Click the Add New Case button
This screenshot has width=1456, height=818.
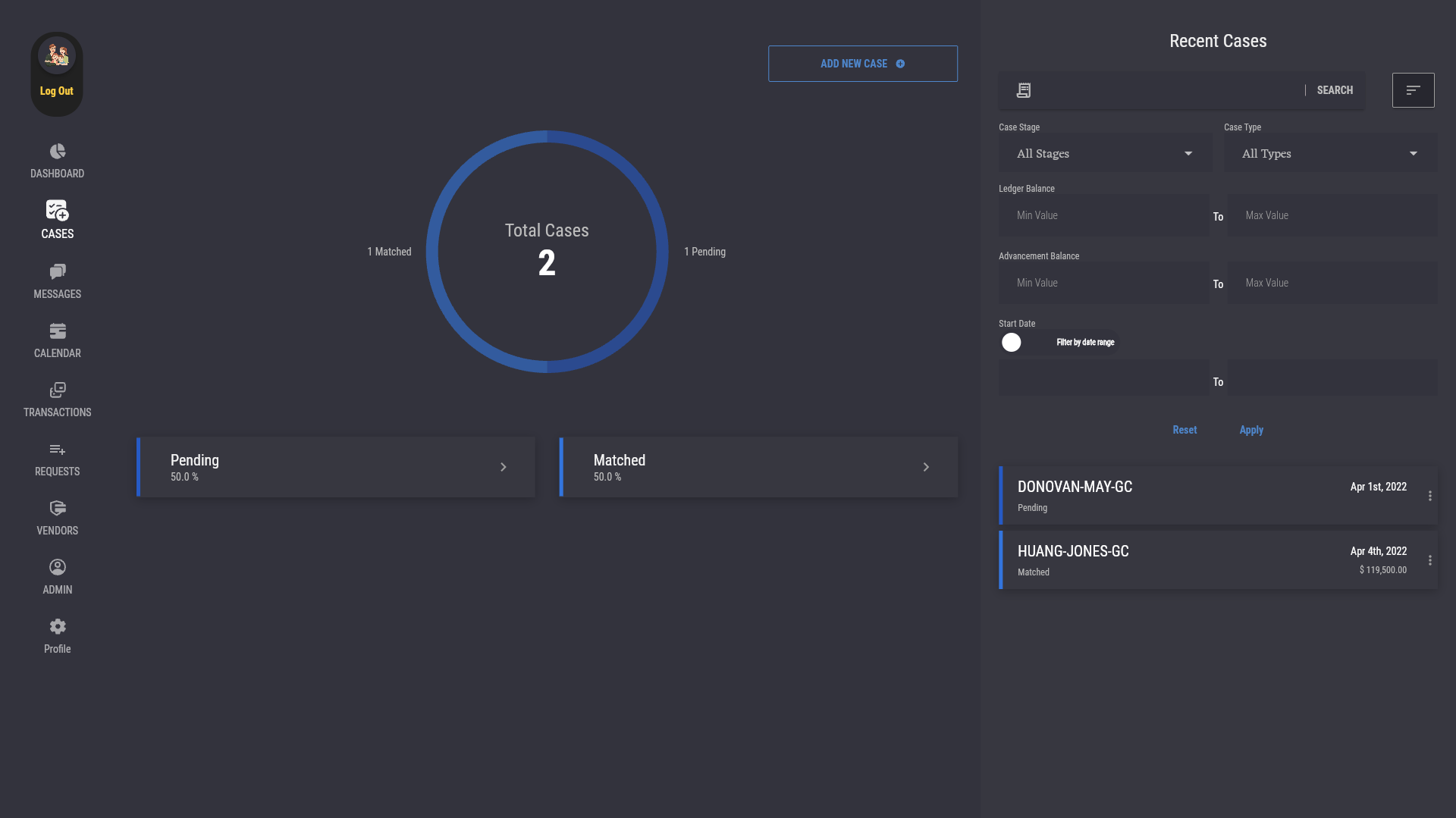[862, 64]
